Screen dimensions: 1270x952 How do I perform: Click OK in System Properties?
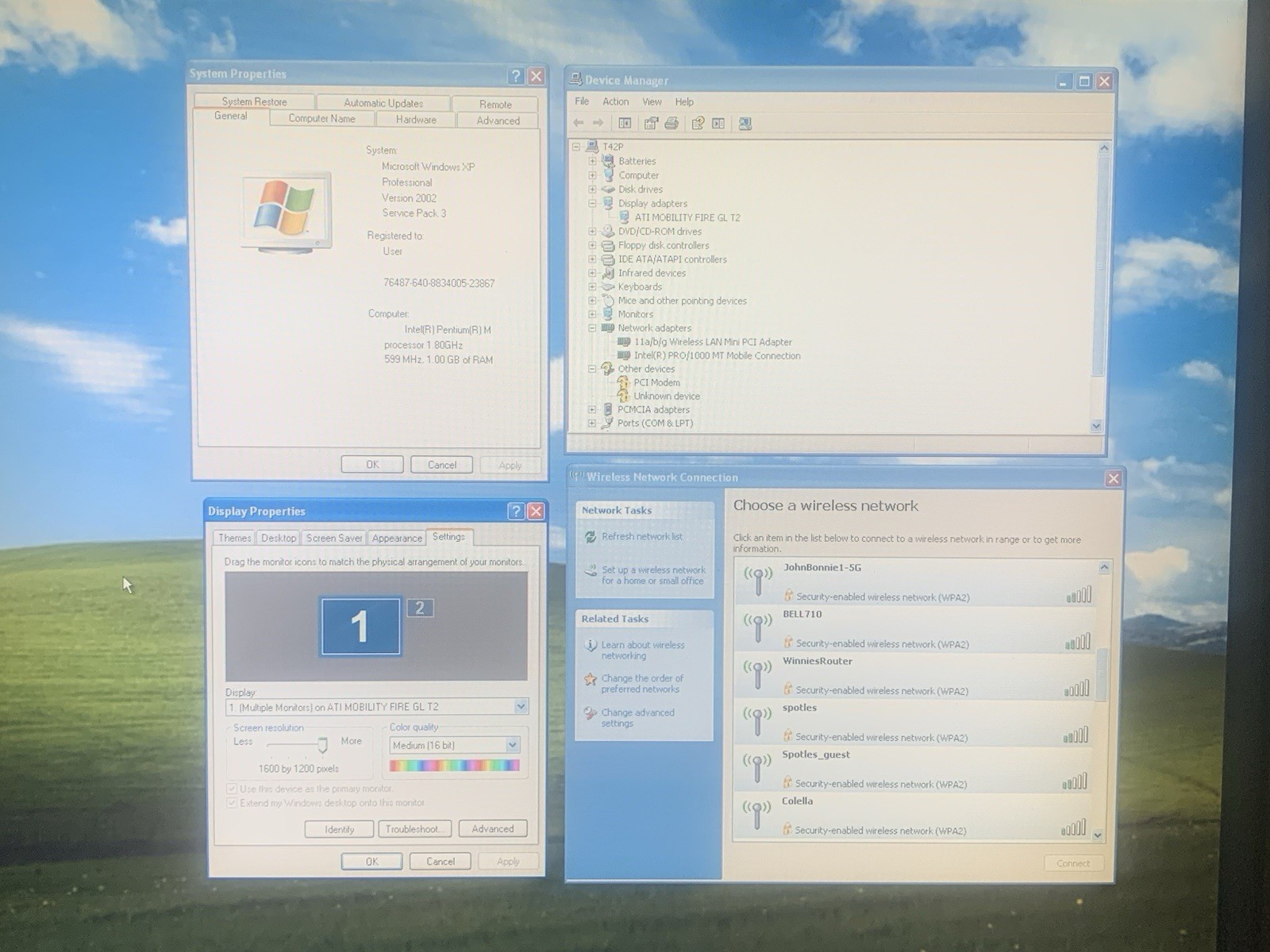click(x=372, y=465)
